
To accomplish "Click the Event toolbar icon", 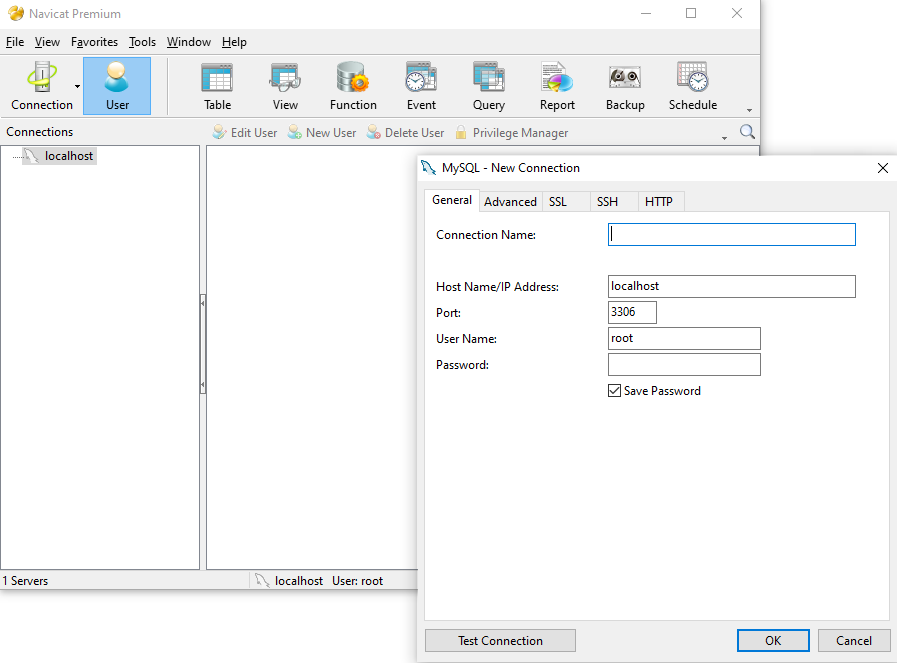I will [x=421, y=86].
